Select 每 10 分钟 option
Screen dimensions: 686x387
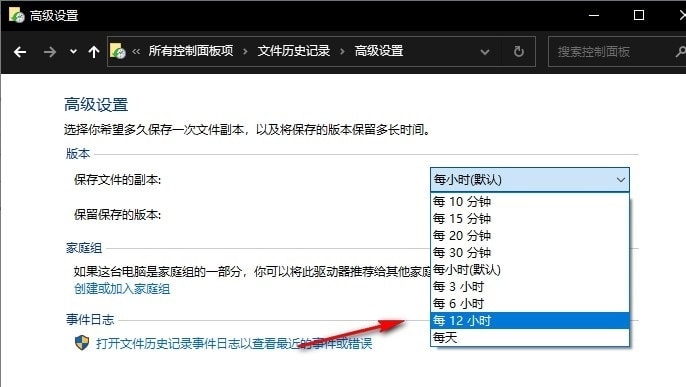click(x=530, y=202)
